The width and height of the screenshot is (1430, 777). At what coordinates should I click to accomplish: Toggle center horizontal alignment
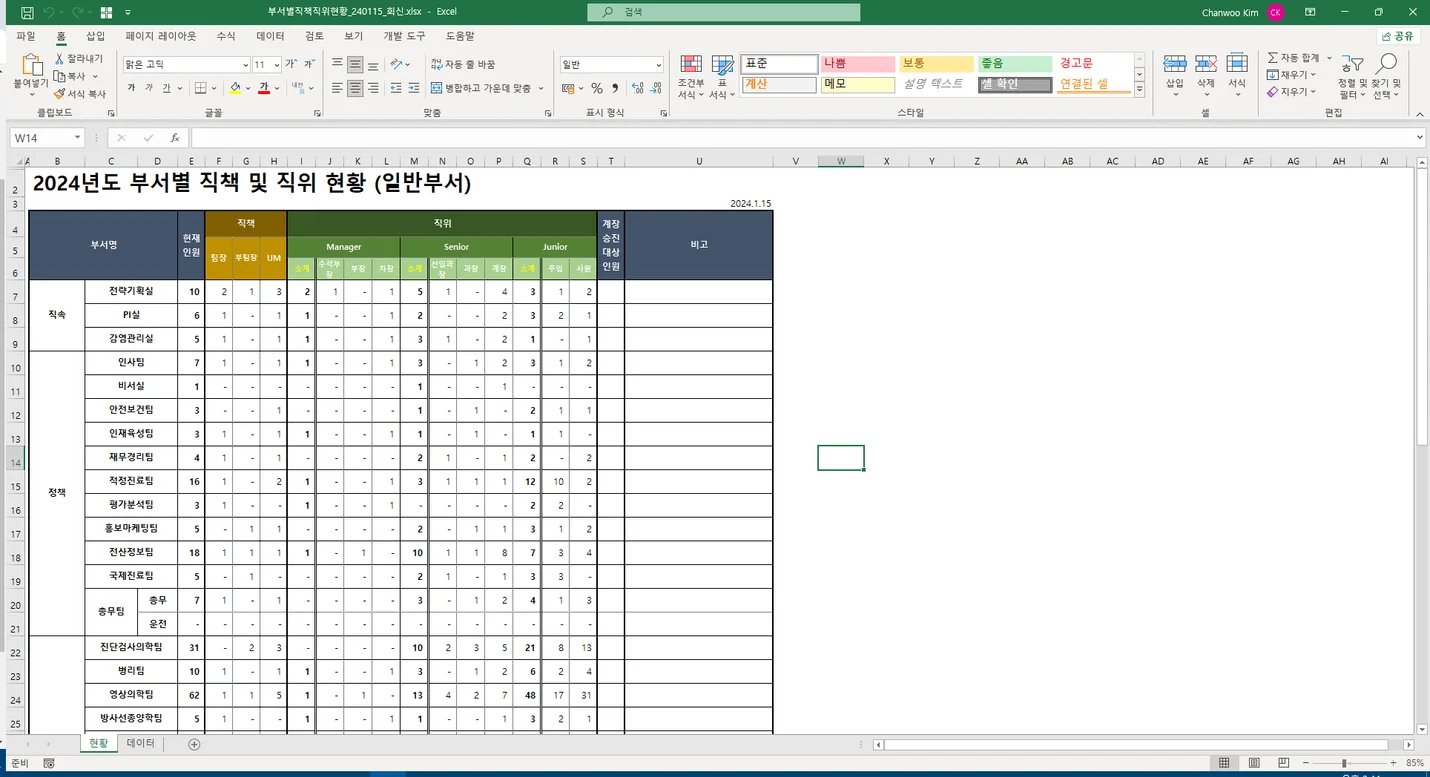[x=355, y=88]
